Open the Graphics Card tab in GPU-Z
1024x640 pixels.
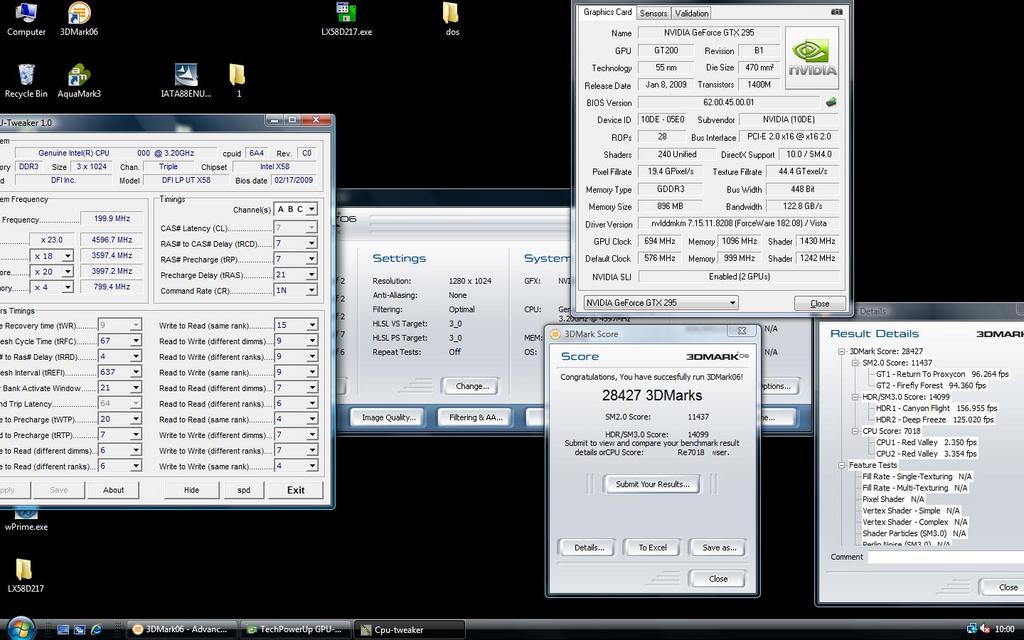[x=607, y=12]
